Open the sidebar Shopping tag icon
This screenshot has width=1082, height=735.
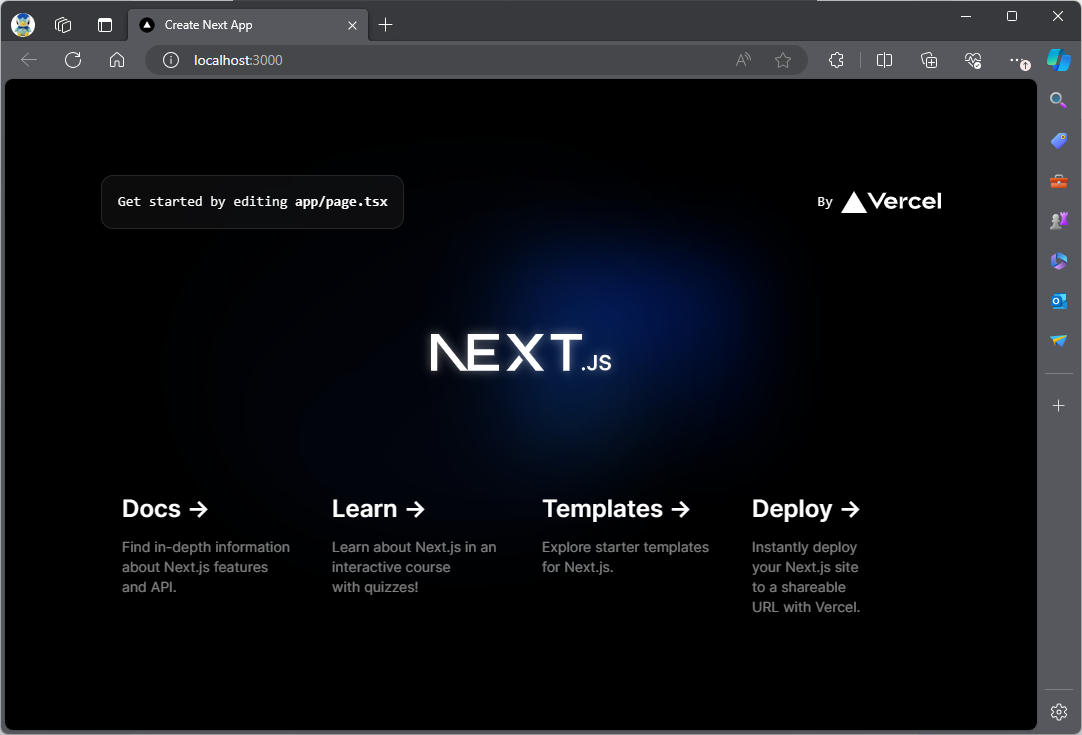coord(1059,140)
